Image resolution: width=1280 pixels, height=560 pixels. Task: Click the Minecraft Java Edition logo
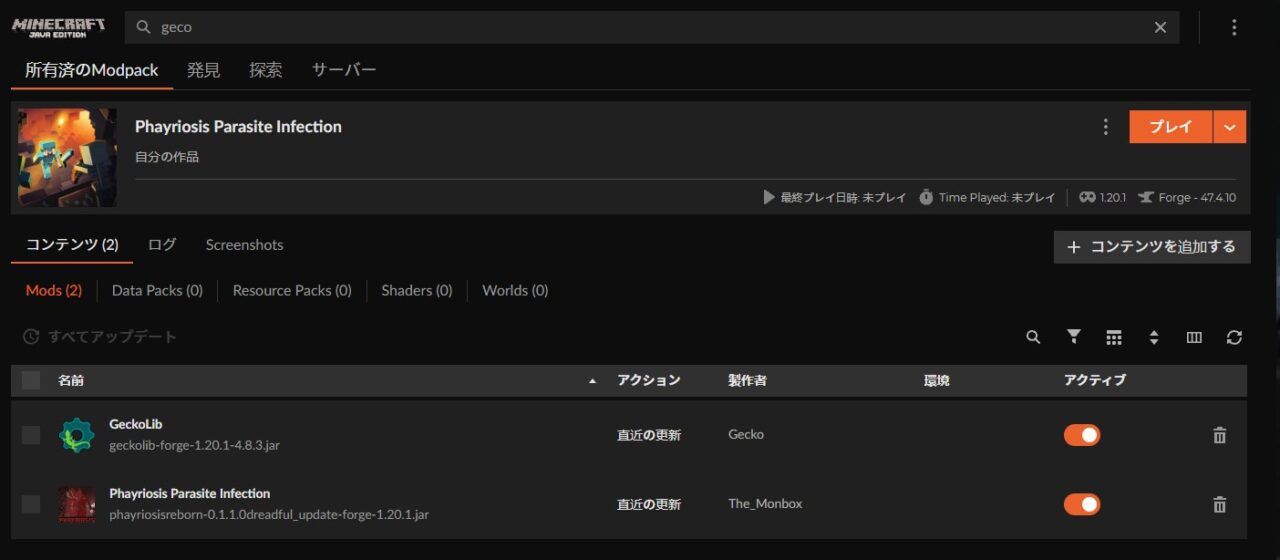click(x=58, y=27)
